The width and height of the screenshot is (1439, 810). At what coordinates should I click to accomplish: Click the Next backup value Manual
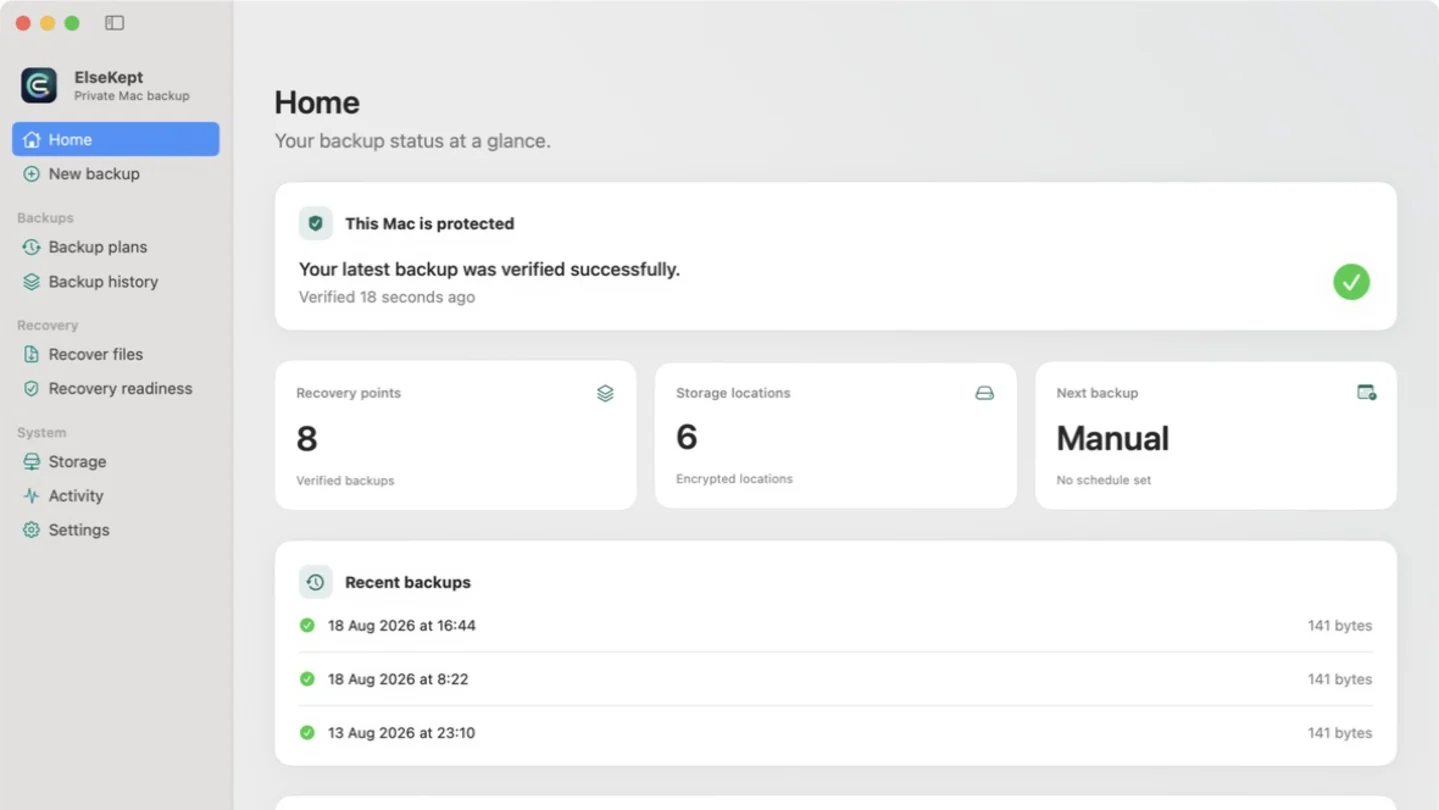point(1113,438)
